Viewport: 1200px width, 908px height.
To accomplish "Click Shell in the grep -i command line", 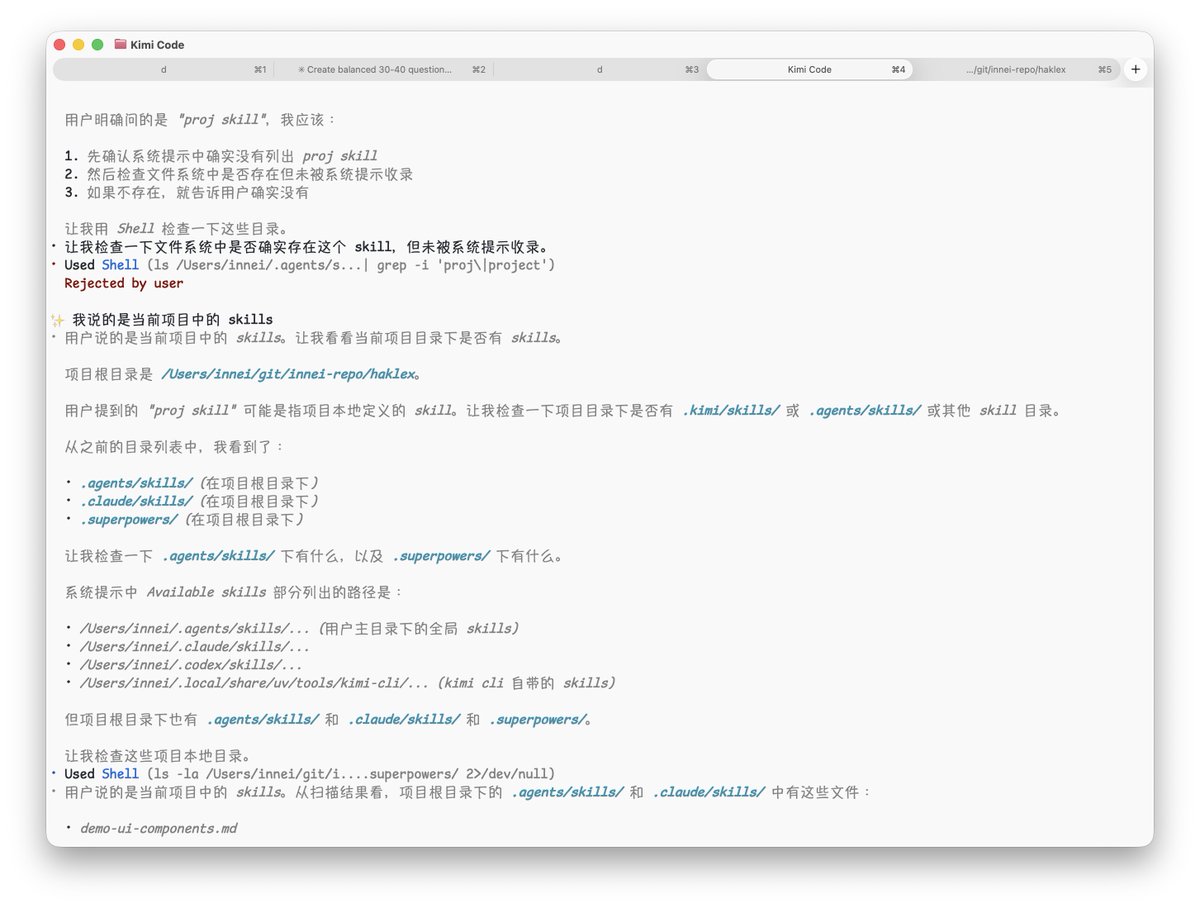I will point(120,265).
